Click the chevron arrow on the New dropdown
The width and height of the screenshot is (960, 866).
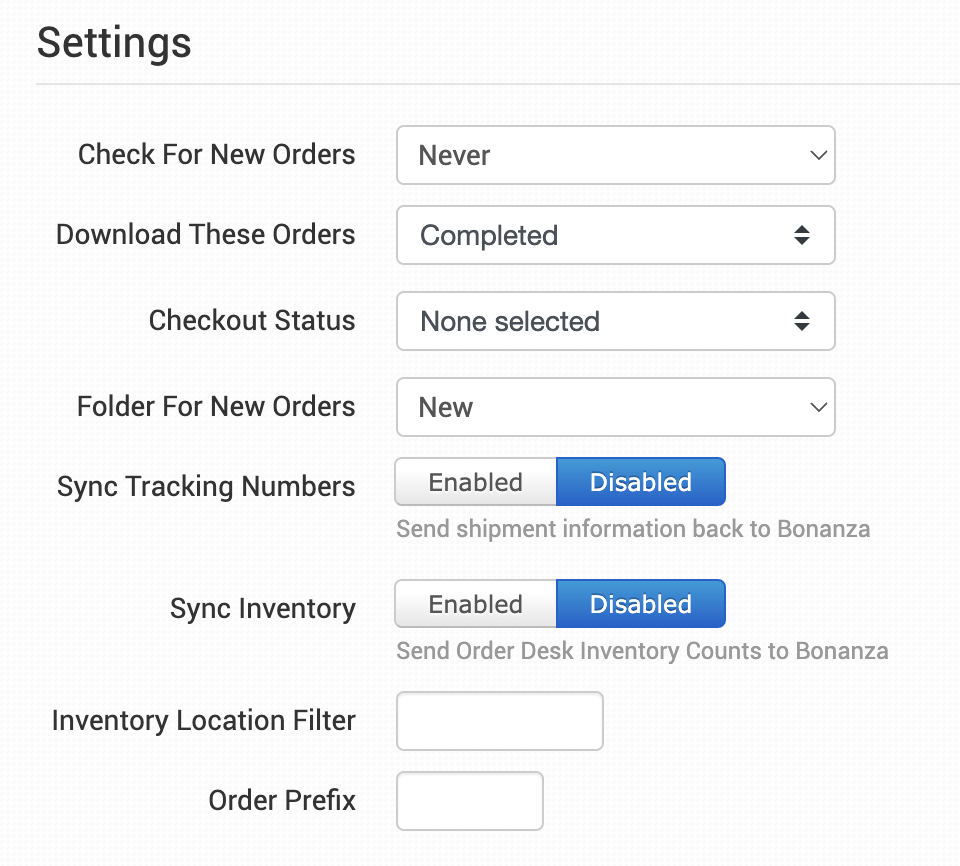click(x=818, y=407)
